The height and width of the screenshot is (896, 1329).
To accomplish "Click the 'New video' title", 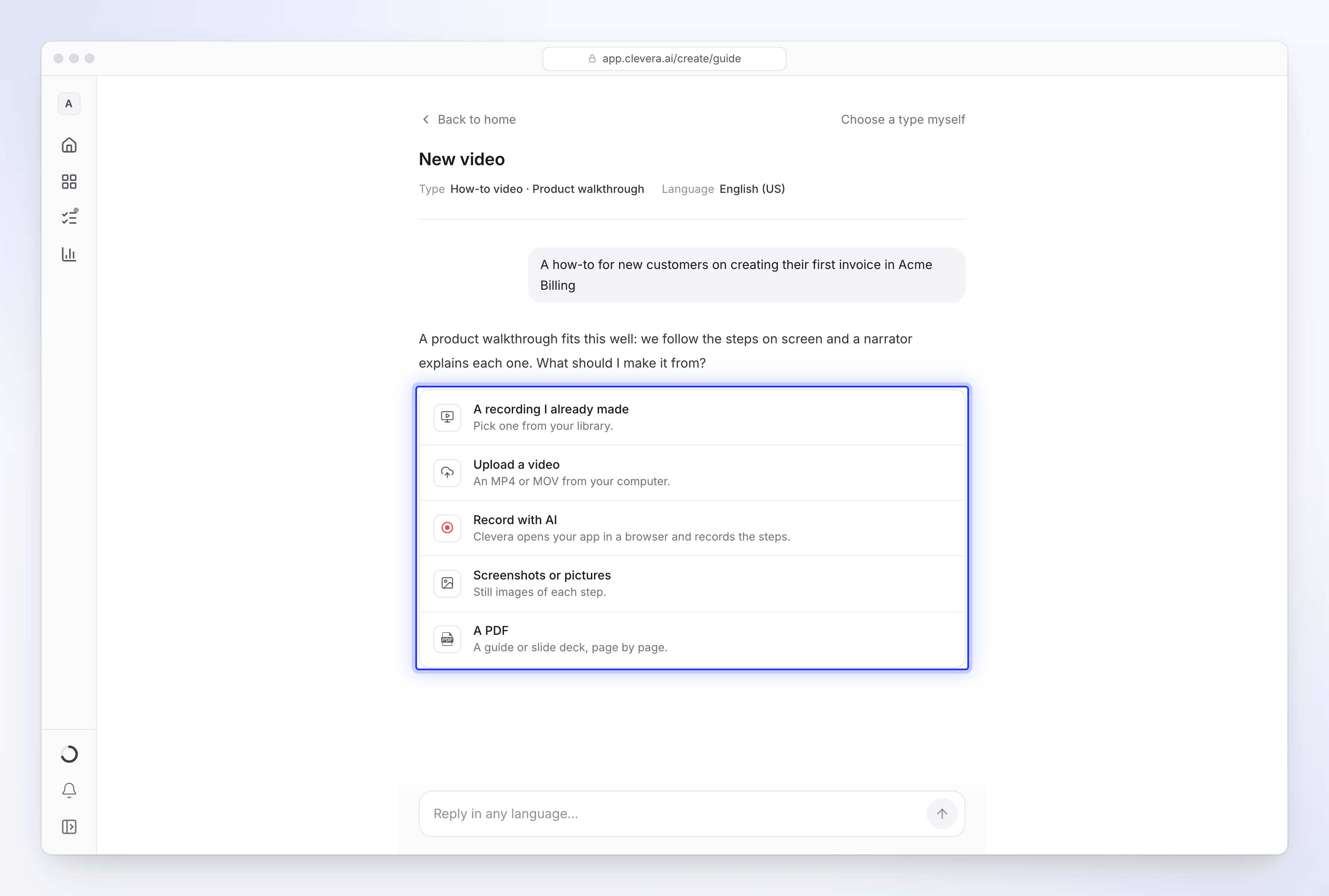I will [x=462, y=160].
